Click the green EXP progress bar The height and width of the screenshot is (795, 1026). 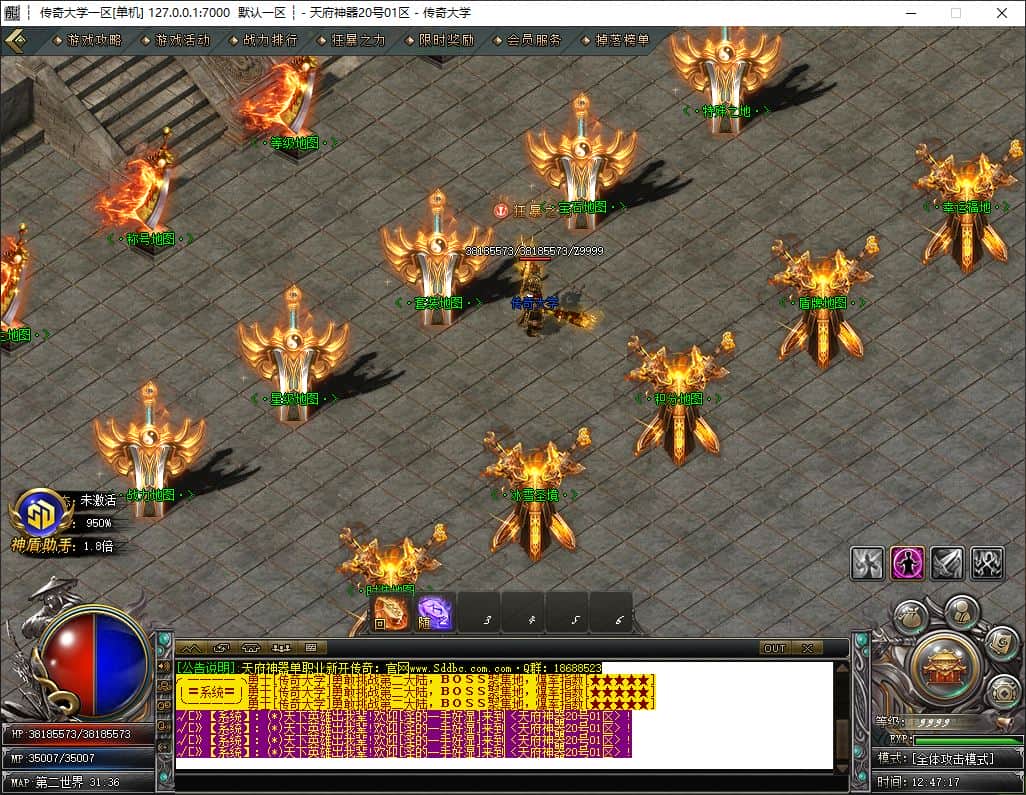pos(967,741)
